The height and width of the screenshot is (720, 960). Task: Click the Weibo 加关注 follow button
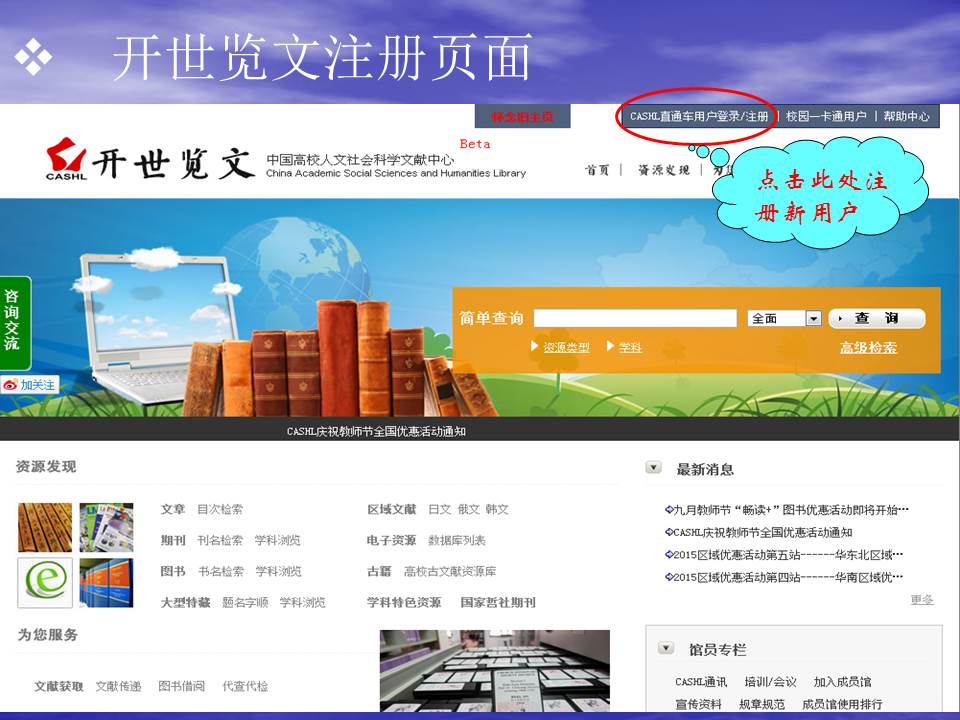pos(29,385)
